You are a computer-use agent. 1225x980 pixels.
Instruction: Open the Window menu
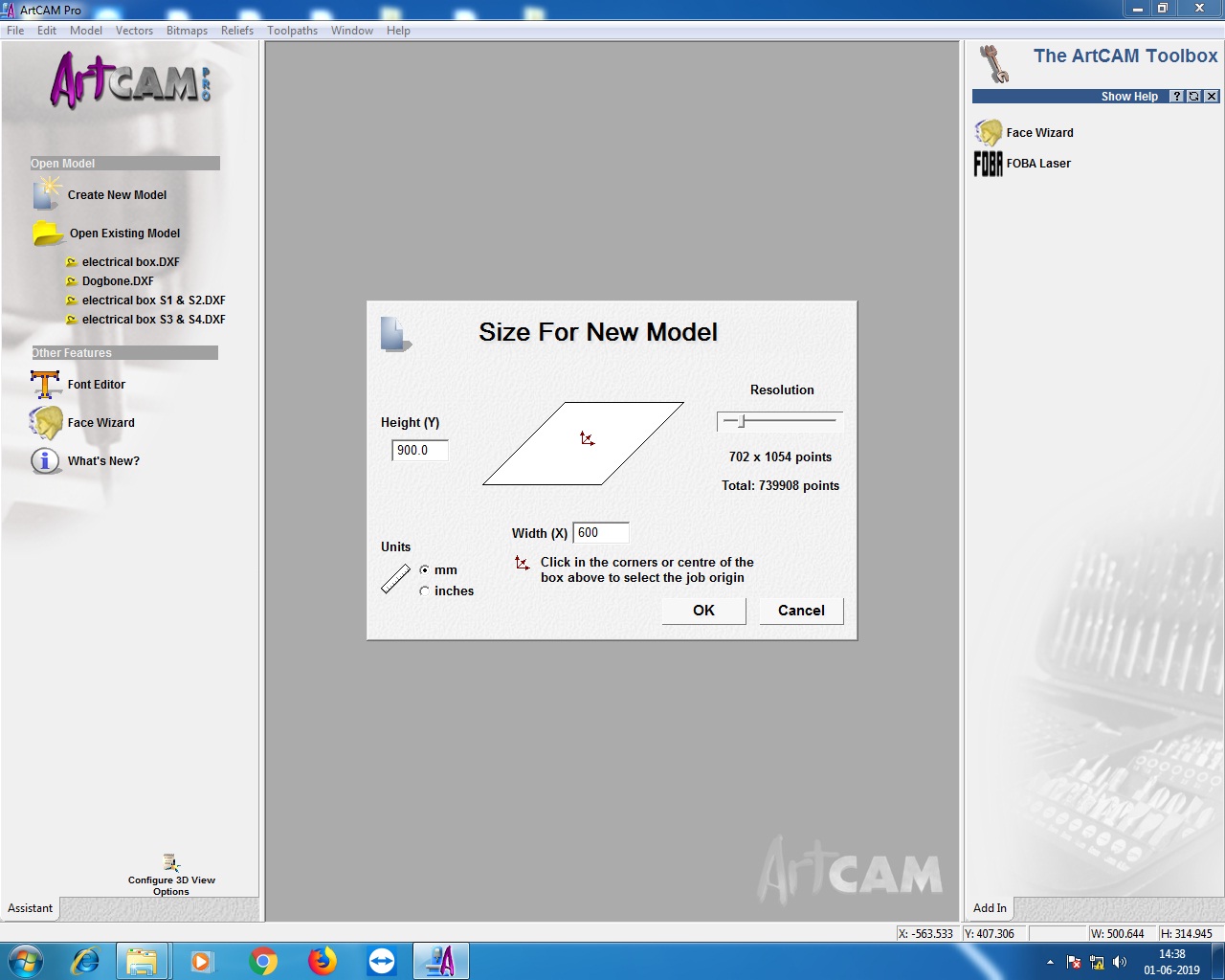352,31
